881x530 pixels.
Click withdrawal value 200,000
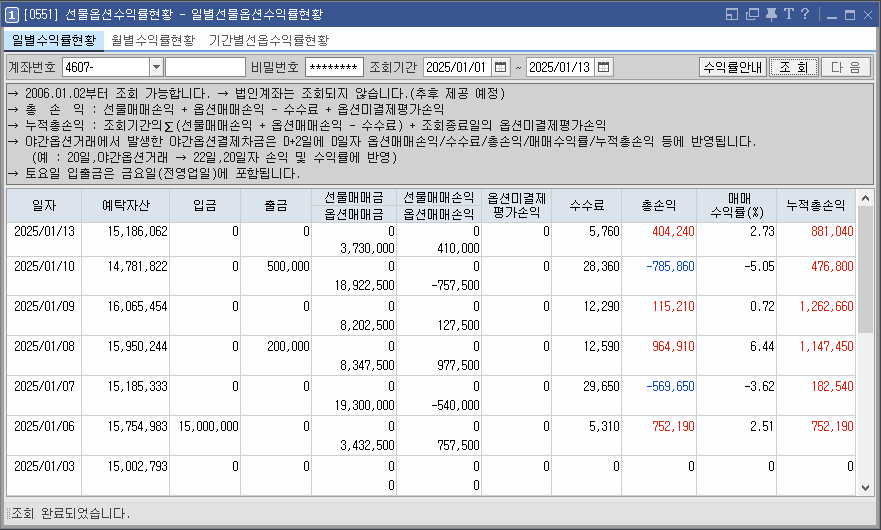point(288,346)
